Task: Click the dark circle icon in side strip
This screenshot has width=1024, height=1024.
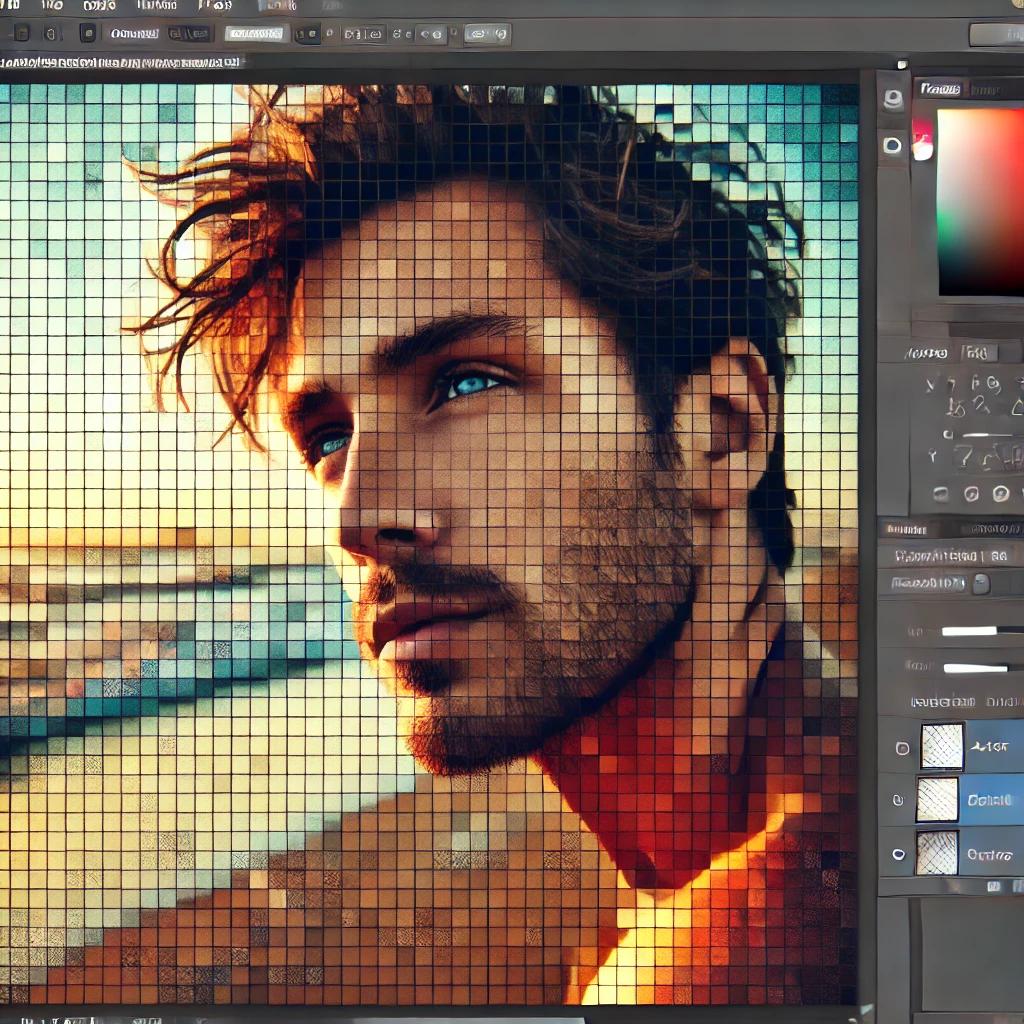Action: pos(892,145)
